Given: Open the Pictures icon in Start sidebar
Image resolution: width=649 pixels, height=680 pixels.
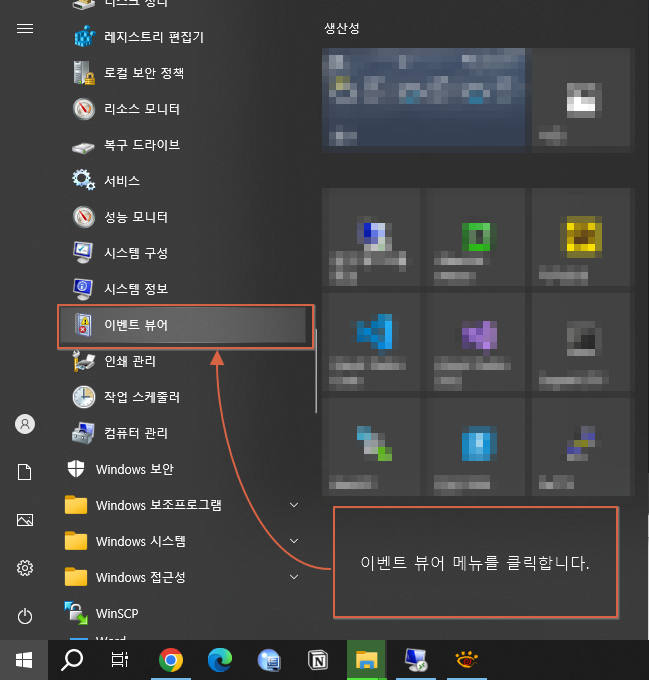Looking at the screenshot, I should tap(25, 520).
